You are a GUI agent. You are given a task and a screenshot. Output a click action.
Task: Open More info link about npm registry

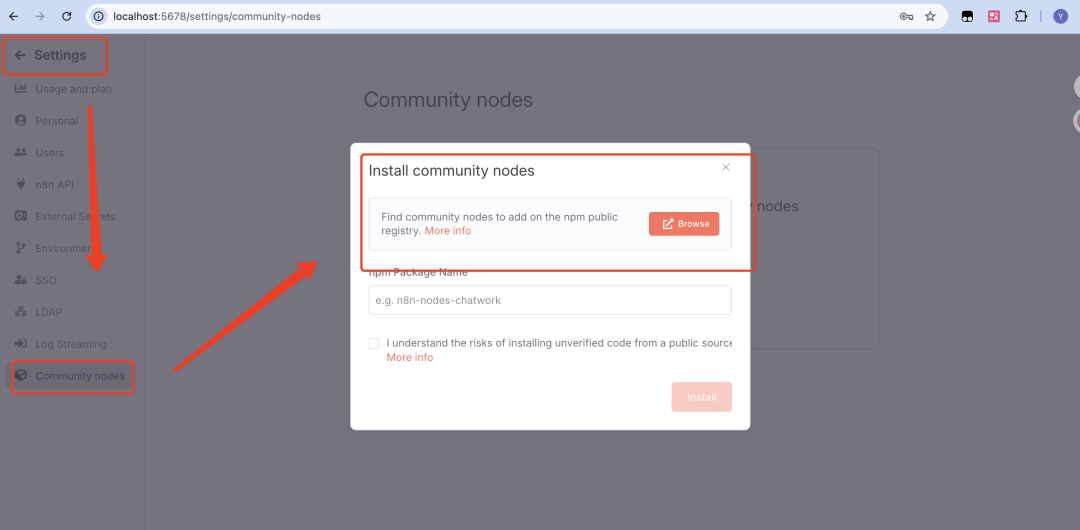coord(448,231)
